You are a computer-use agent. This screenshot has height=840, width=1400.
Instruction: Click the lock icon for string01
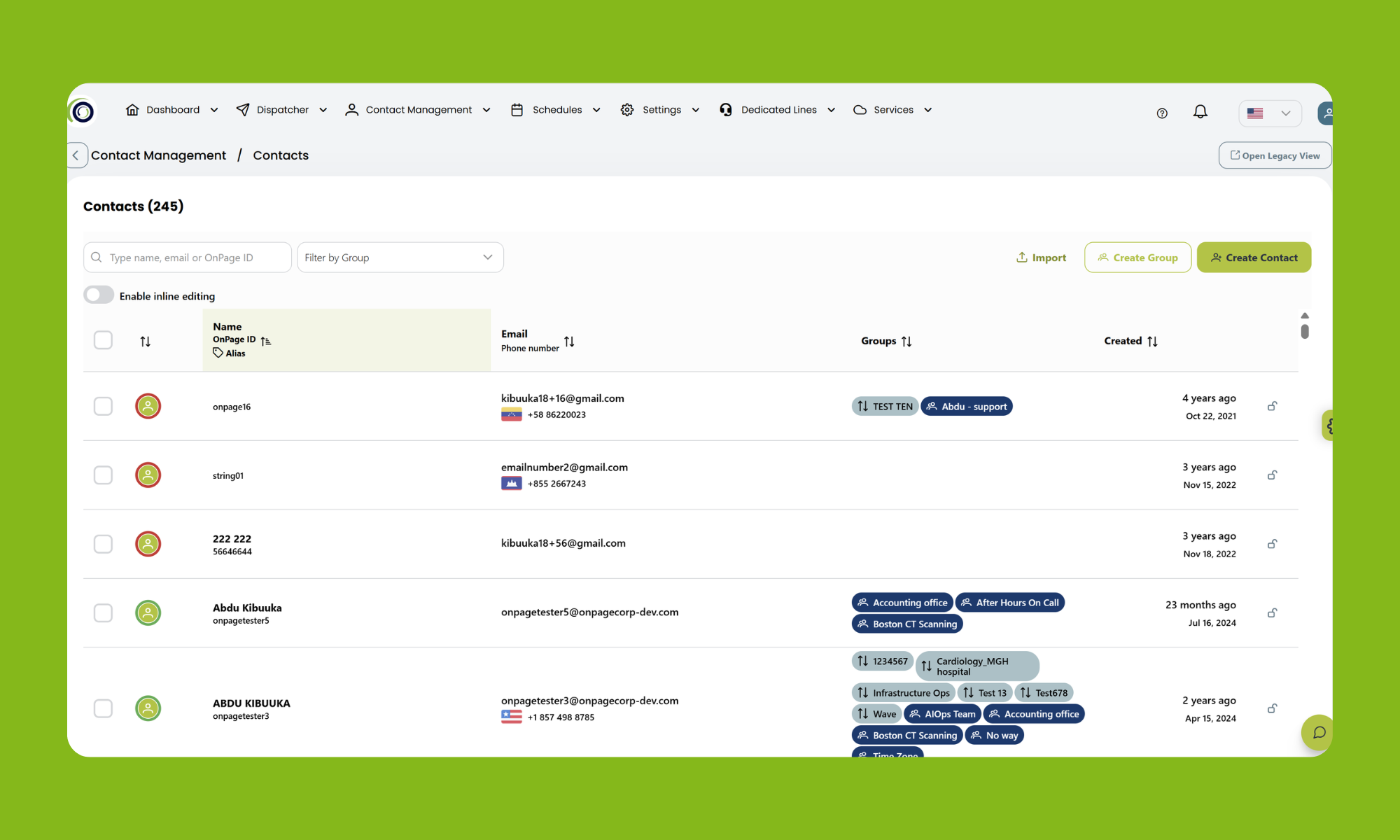[x=1273, y=475]
